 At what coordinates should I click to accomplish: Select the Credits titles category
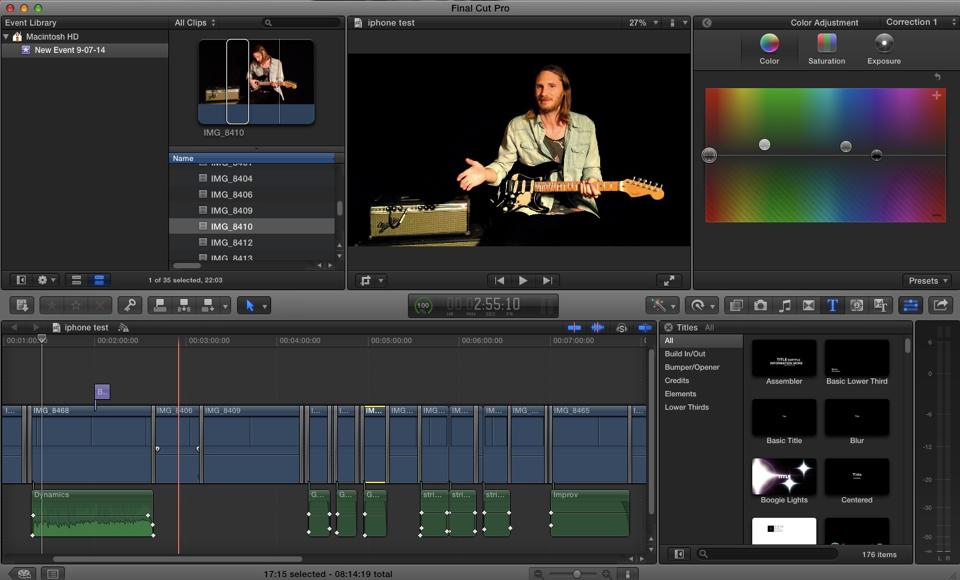[x=677, y=381]
